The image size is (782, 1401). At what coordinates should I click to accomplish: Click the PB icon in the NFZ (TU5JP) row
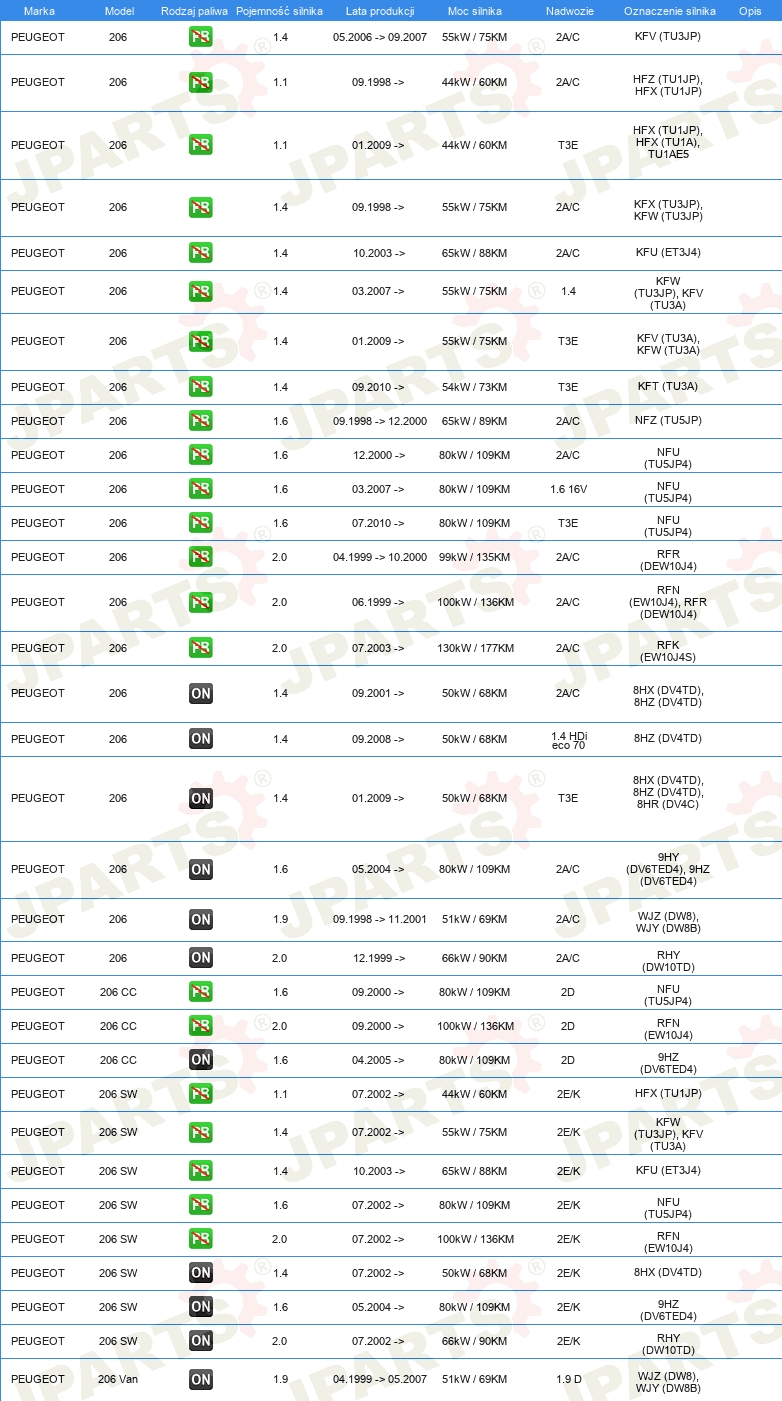coord(201,421)
